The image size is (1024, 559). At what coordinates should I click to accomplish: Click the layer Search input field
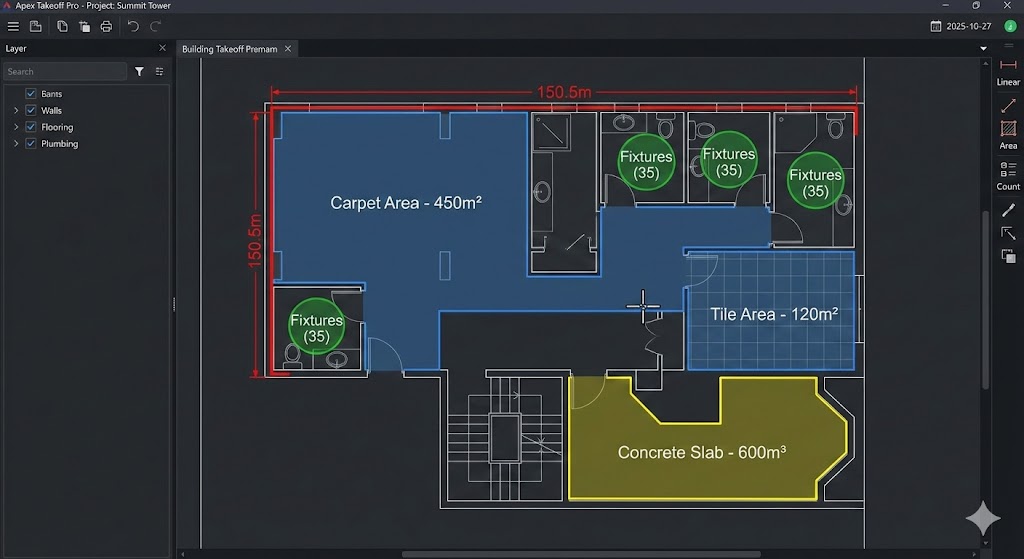(x=65, y=72)
